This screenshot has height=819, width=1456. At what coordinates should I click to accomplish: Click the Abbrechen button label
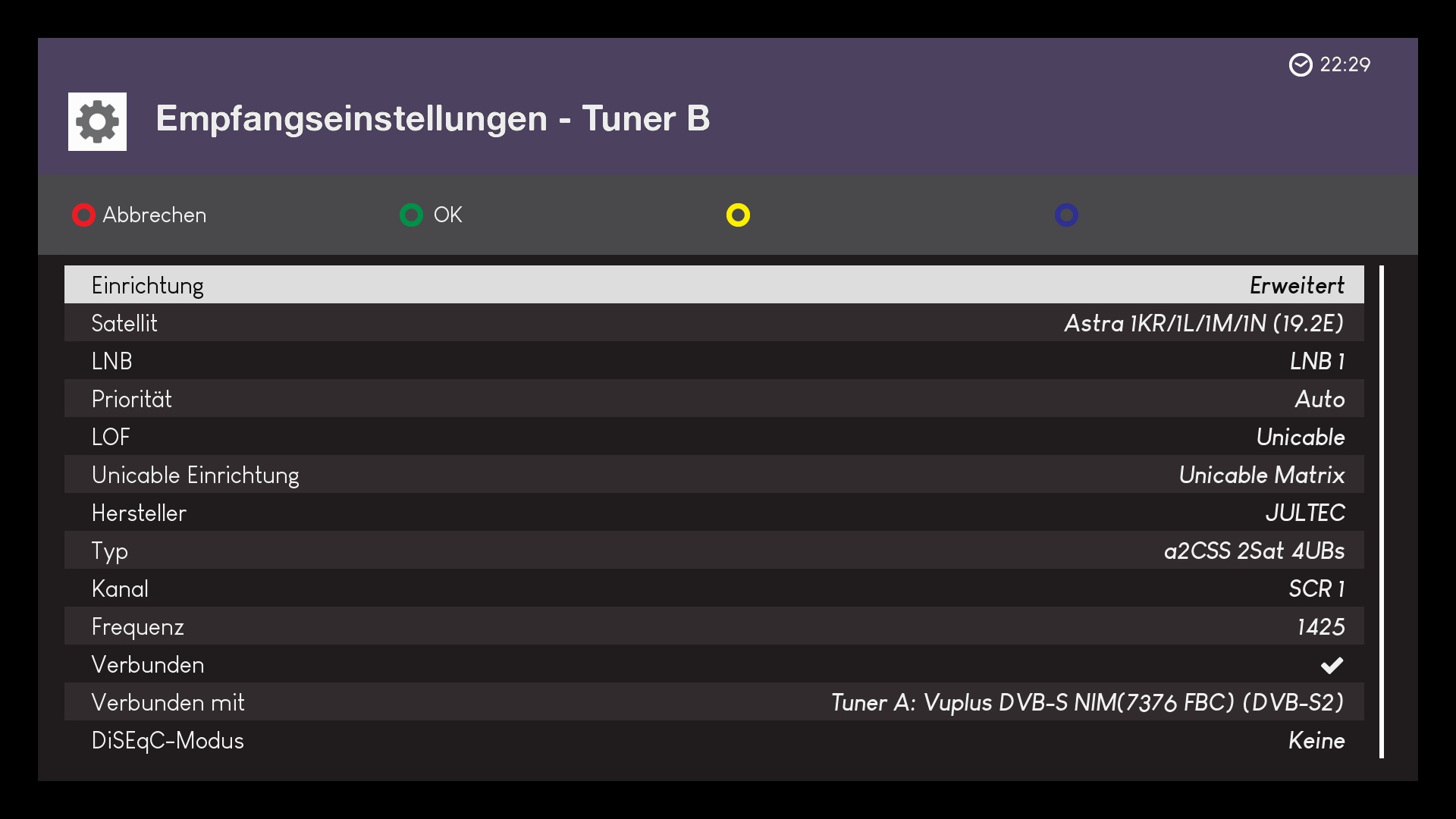pyautogui.click(x=154, y=215)
